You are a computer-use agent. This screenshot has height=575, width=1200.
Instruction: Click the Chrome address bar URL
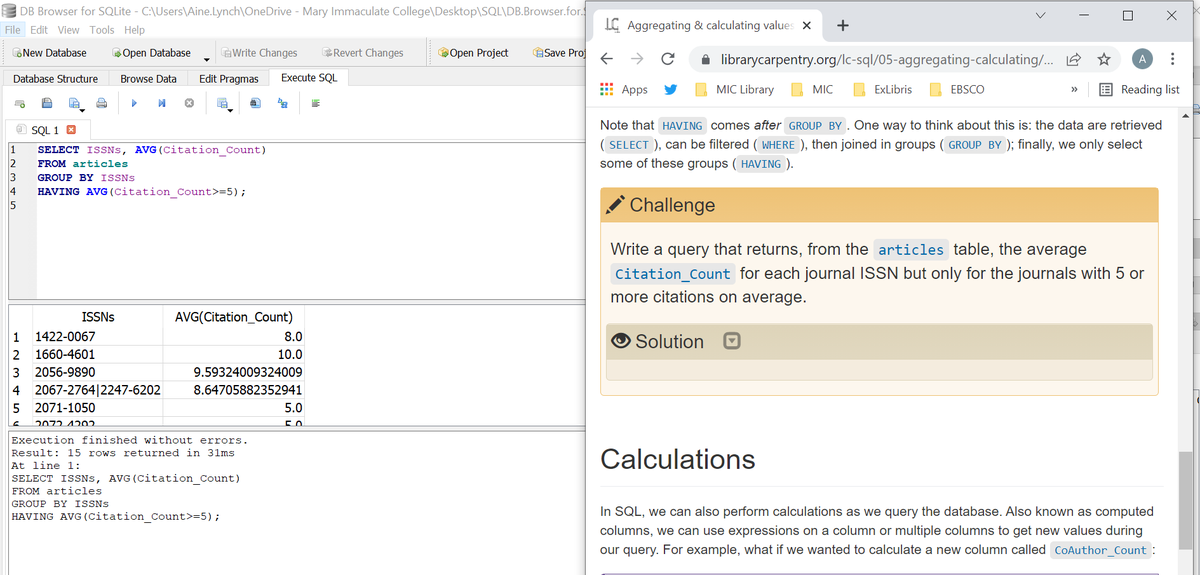coord(886,60)
